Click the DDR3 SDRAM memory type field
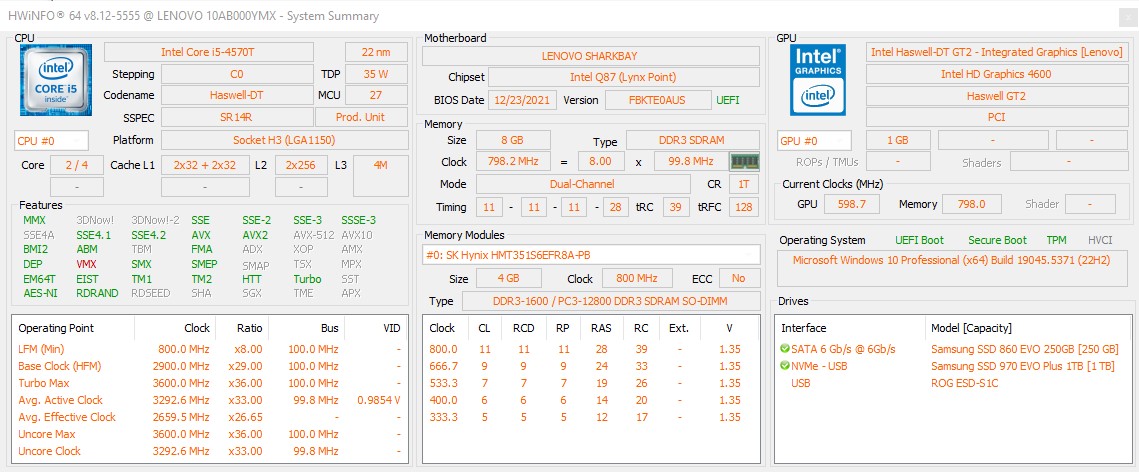The height and width of the screenshot is (472, 1139). 692,140
